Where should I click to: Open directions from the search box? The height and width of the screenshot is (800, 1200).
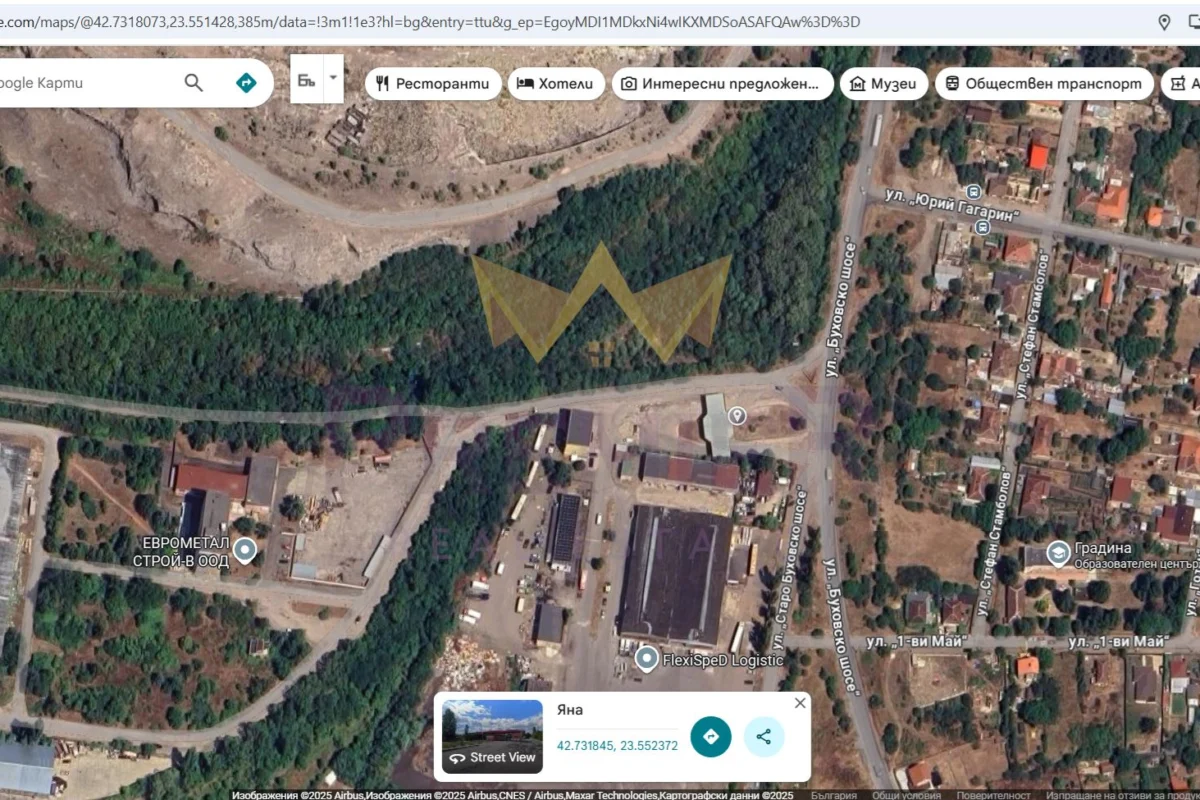[245, 83]
